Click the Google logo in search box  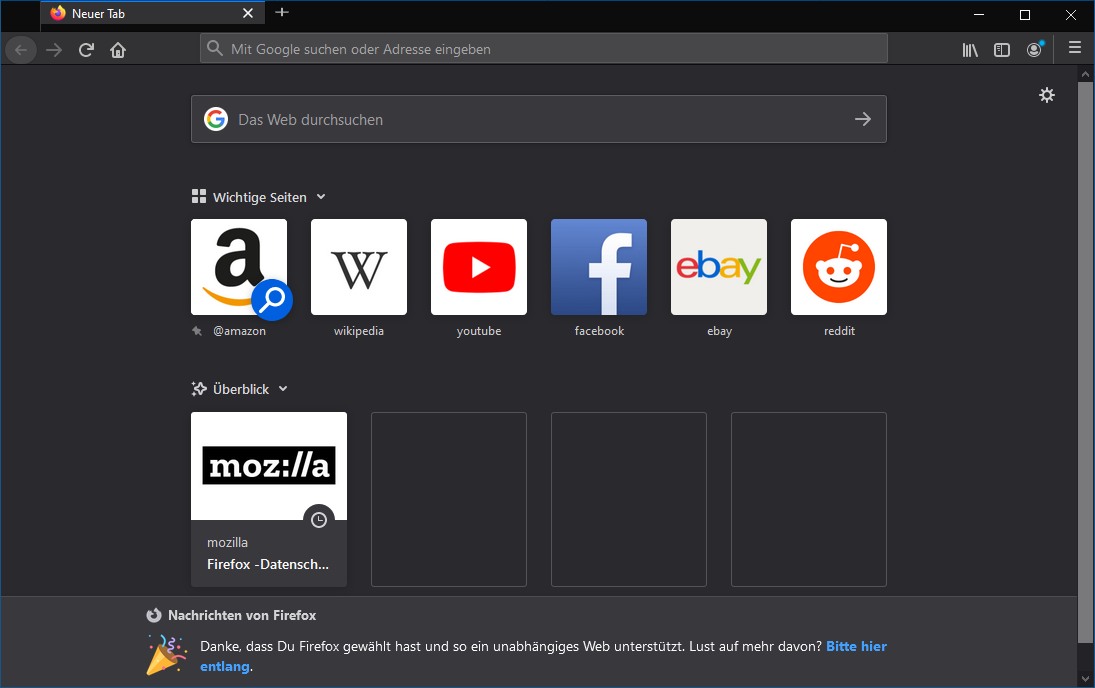point(216,119)
